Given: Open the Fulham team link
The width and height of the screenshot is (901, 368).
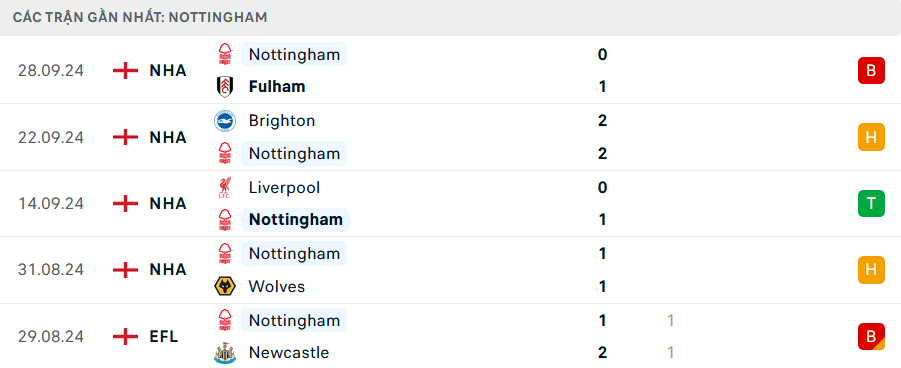Looking at the screenshot, I should point(276,87).
